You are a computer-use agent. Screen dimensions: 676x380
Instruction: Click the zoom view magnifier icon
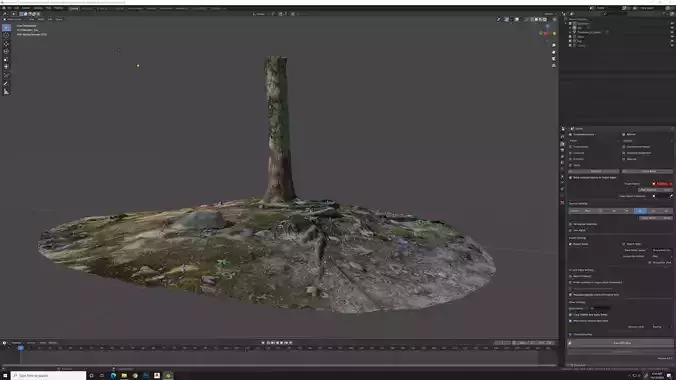(x=554, y=45)
